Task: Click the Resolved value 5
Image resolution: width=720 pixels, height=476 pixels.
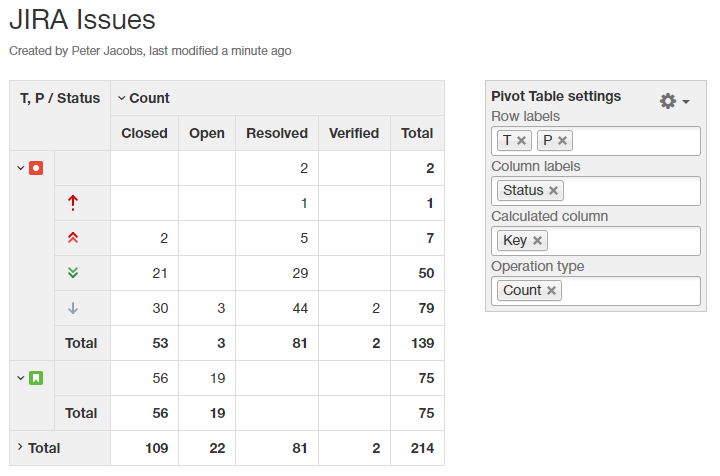Action: click(x=304, y=238)
